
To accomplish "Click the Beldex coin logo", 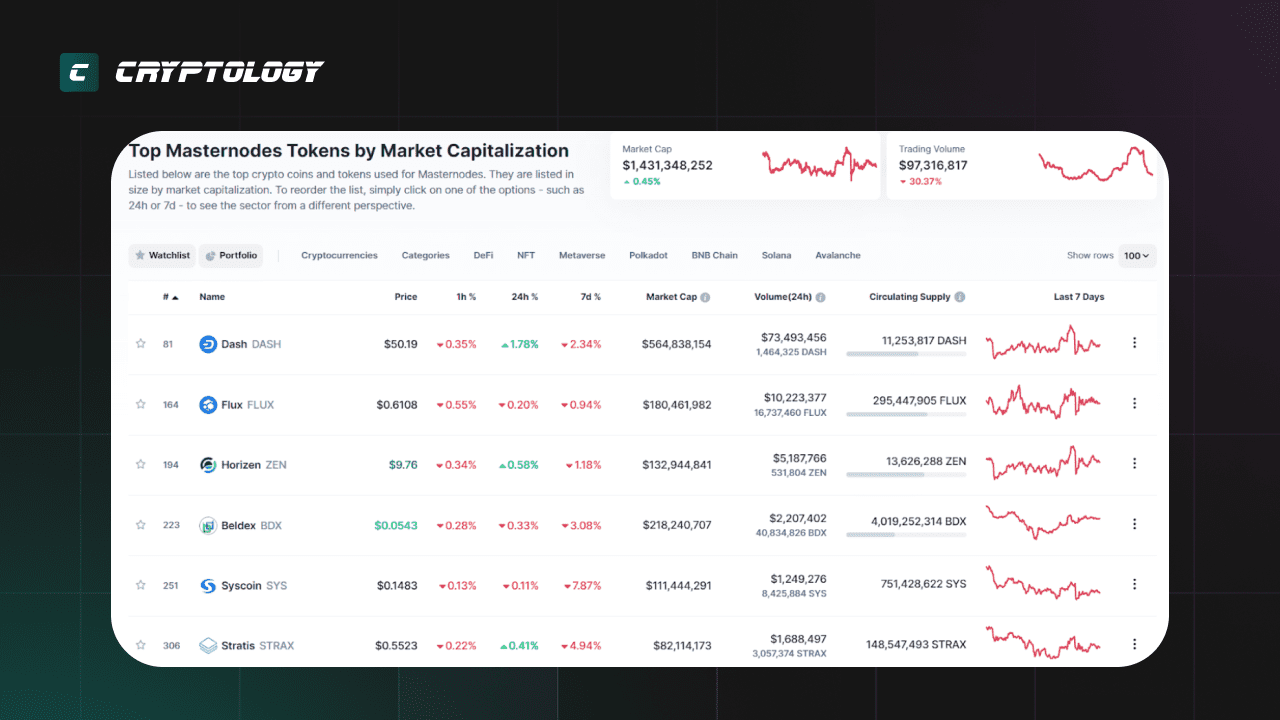I will click(208, 525).
